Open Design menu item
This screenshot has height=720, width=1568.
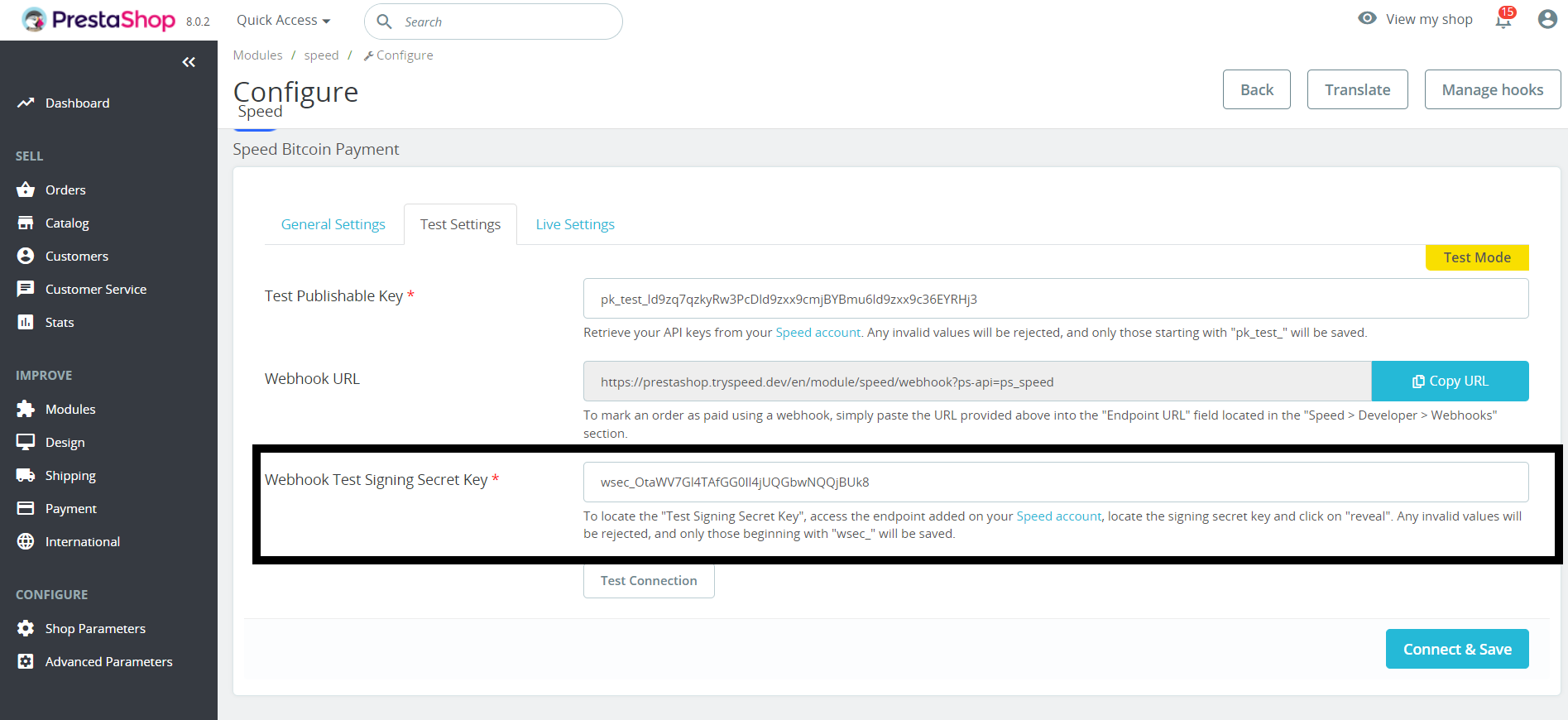[x=65, y=442]
